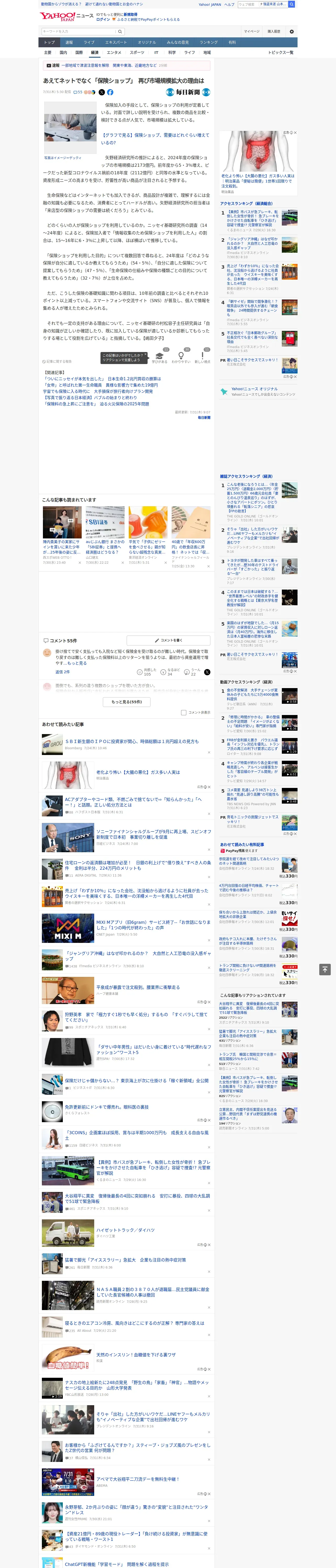Open the ハイゼットトラック／ダイハツ ad

point(126,1230)
